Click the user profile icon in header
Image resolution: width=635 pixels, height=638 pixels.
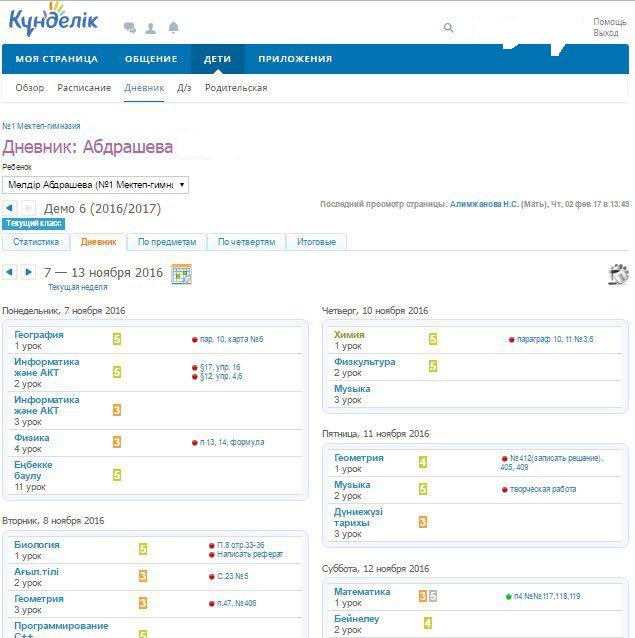(x=151, y=28)
